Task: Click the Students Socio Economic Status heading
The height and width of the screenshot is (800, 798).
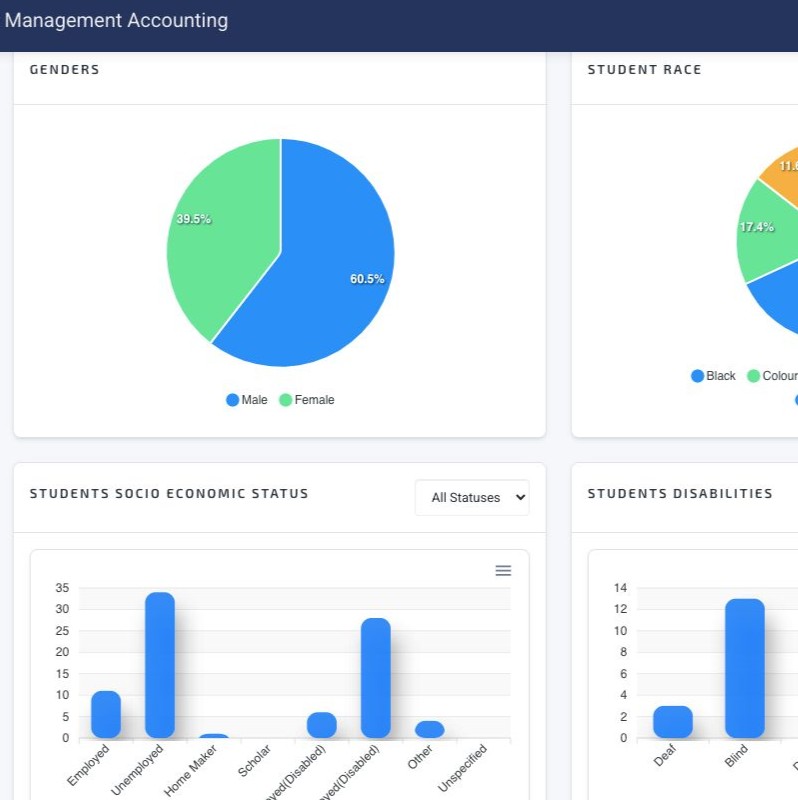Action: pos(169,493)
